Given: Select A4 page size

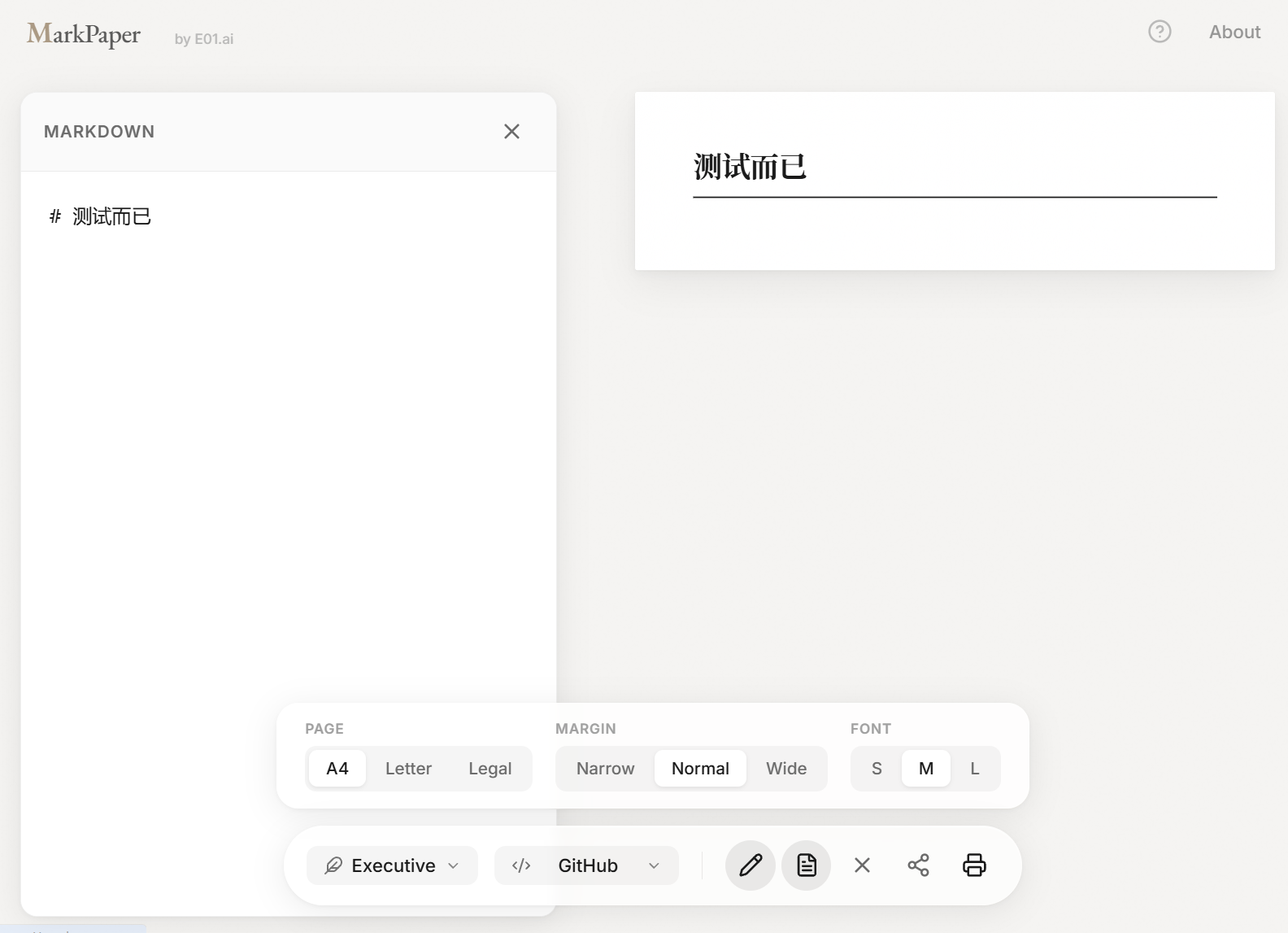Looking at the screenshot, I should tap(337, 769).
